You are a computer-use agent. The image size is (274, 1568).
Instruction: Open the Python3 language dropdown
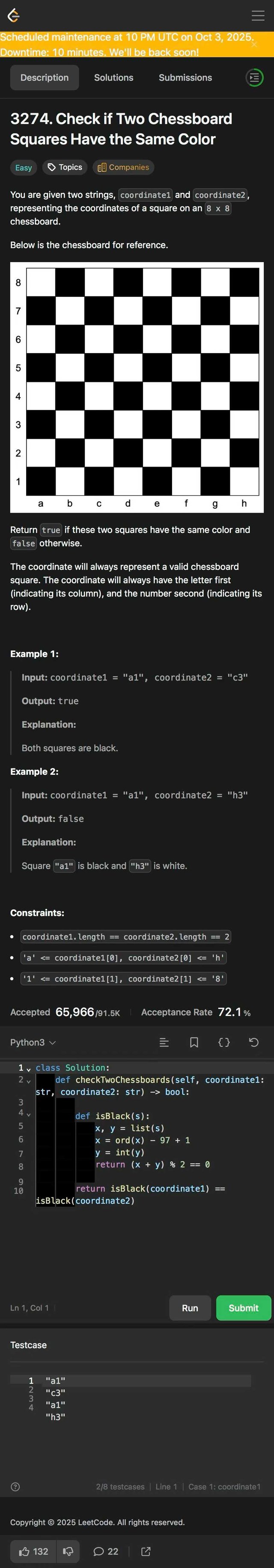33,1042
